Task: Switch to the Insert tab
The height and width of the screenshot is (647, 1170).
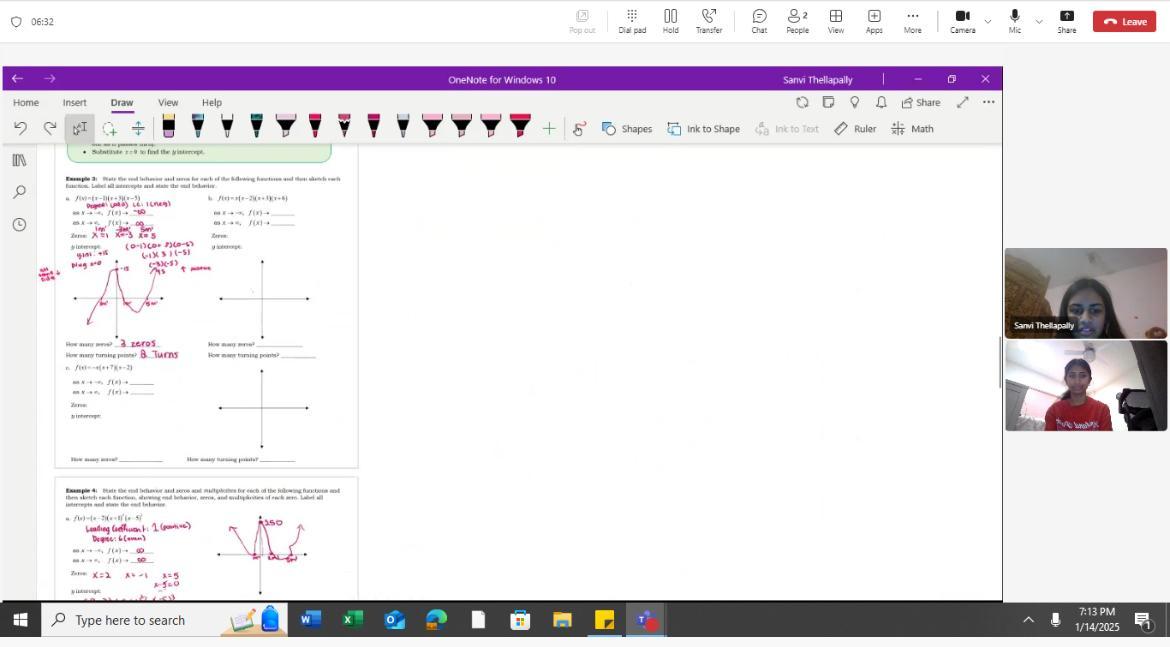Action: 74,102
